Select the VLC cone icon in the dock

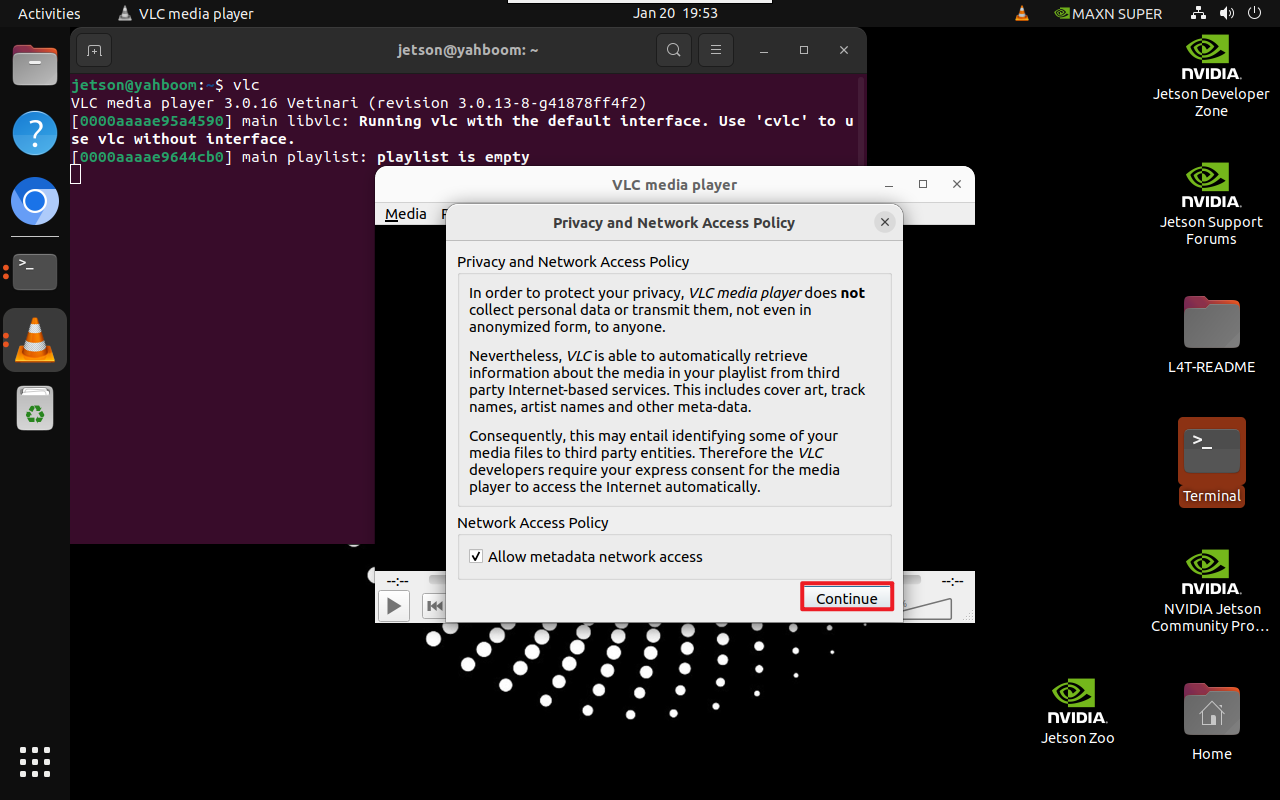[35, 340]
